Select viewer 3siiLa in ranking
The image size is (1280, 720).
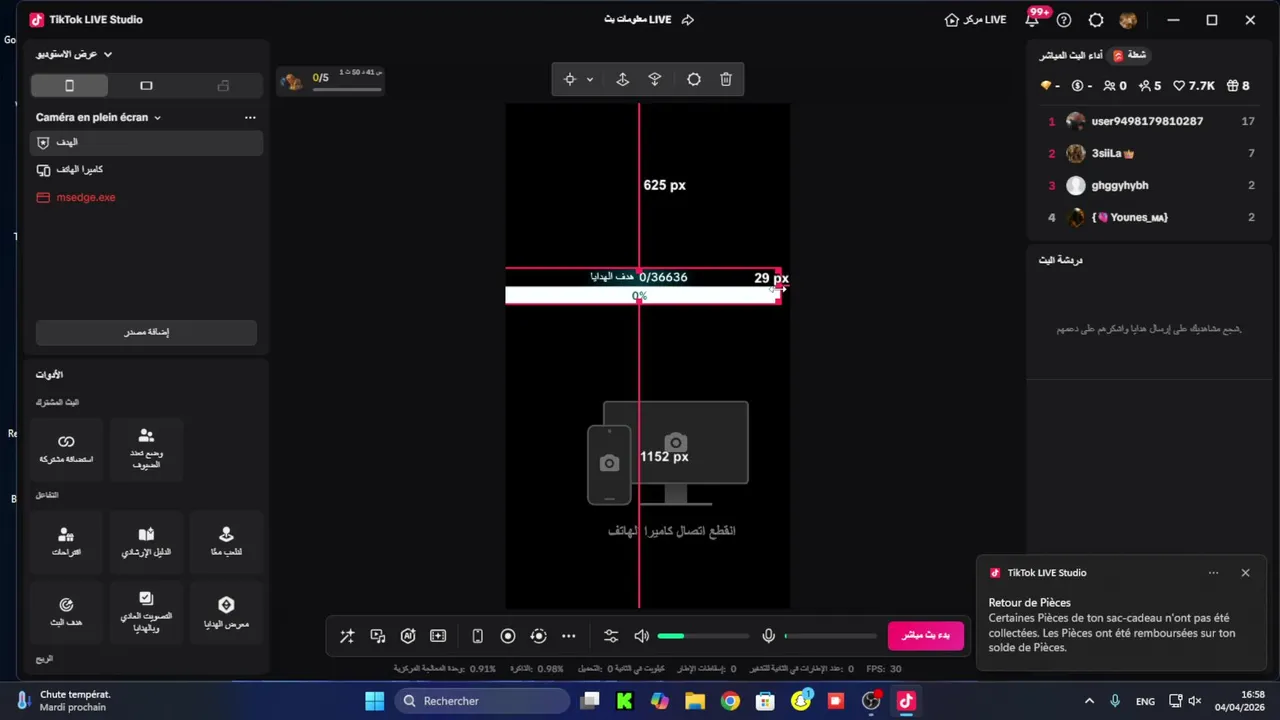click(x=1150, y=153)
